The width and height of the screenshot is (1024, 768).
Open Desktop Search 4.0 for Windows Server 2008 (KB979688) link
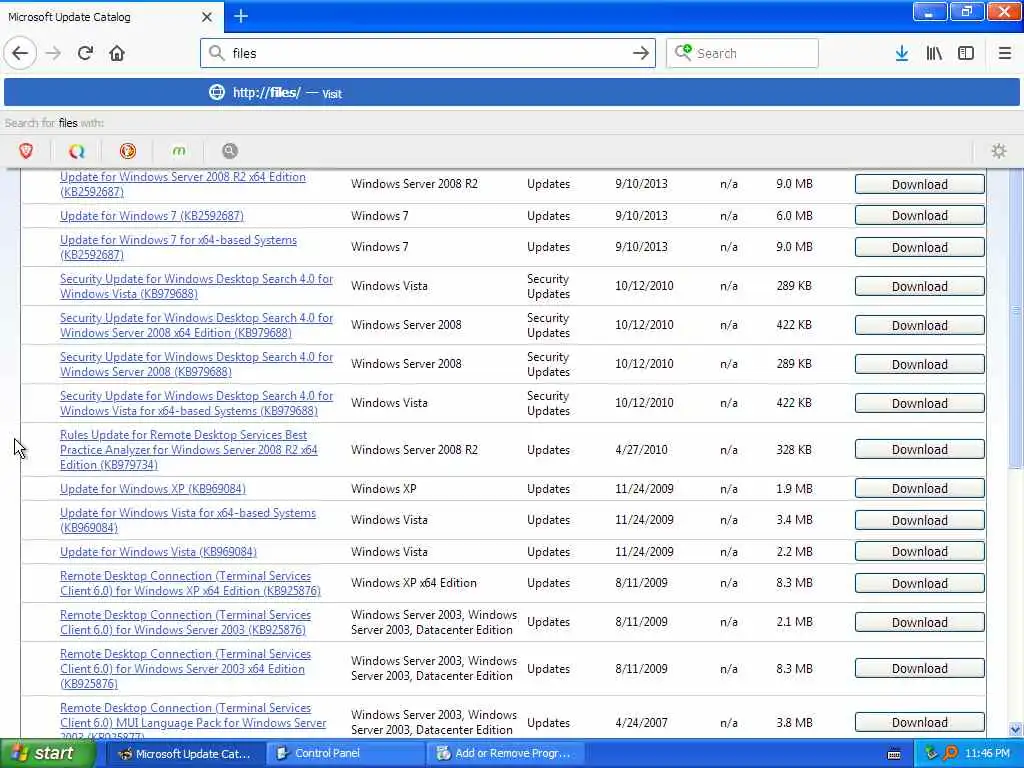point(196,364)
